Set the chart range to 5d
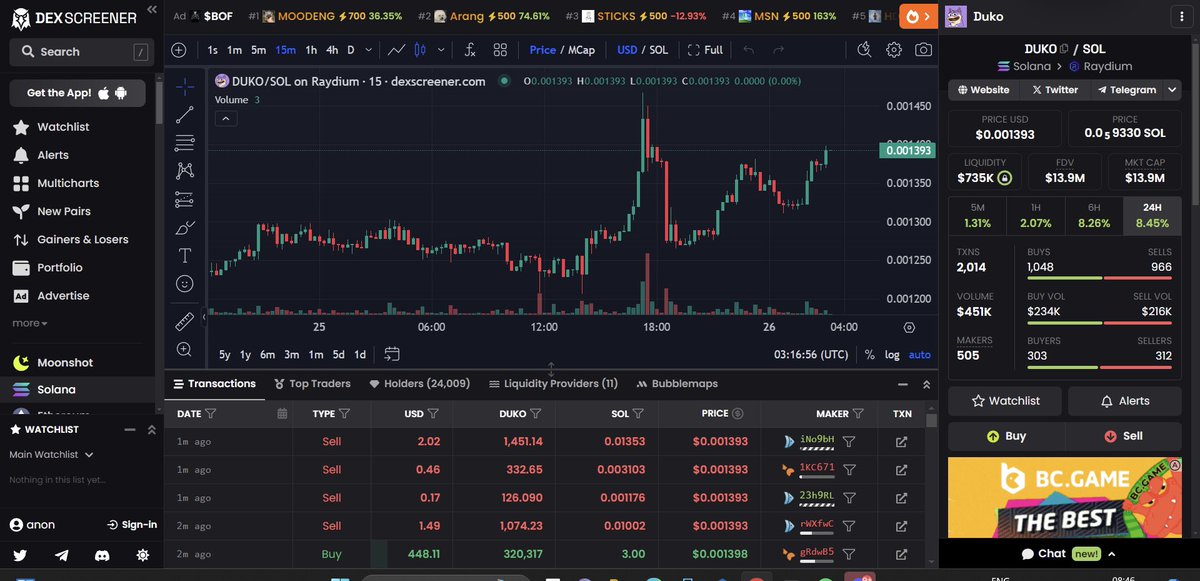Screen dimensions: 1200x581 (339, 354)
